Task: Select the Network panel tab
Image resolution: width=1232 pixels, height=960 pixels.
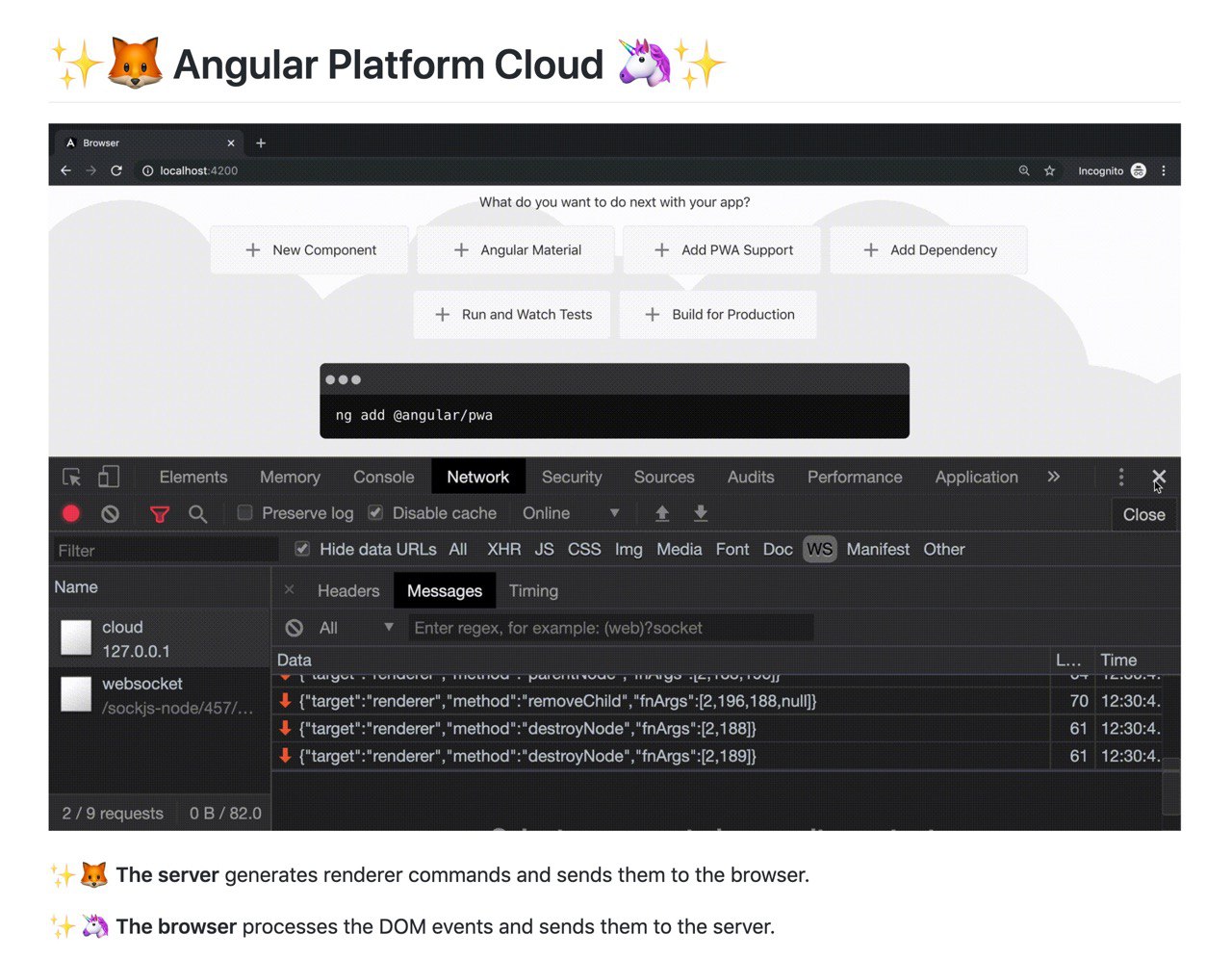Action: pos(478,477)
